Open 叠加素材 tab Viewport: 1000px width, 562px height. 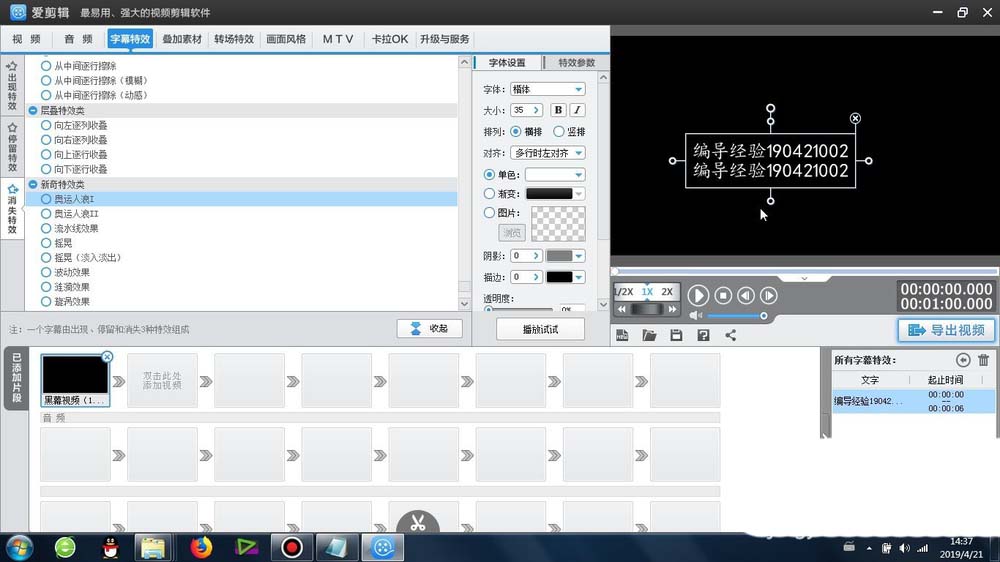pos(182,39)
